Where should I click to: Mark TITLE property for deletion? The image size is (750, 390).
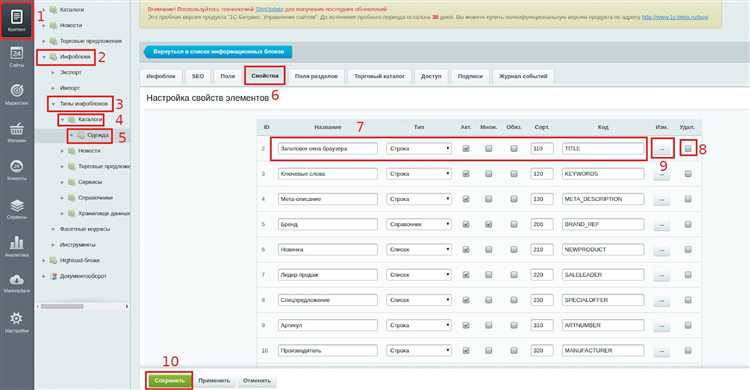[x=688, y=148]
